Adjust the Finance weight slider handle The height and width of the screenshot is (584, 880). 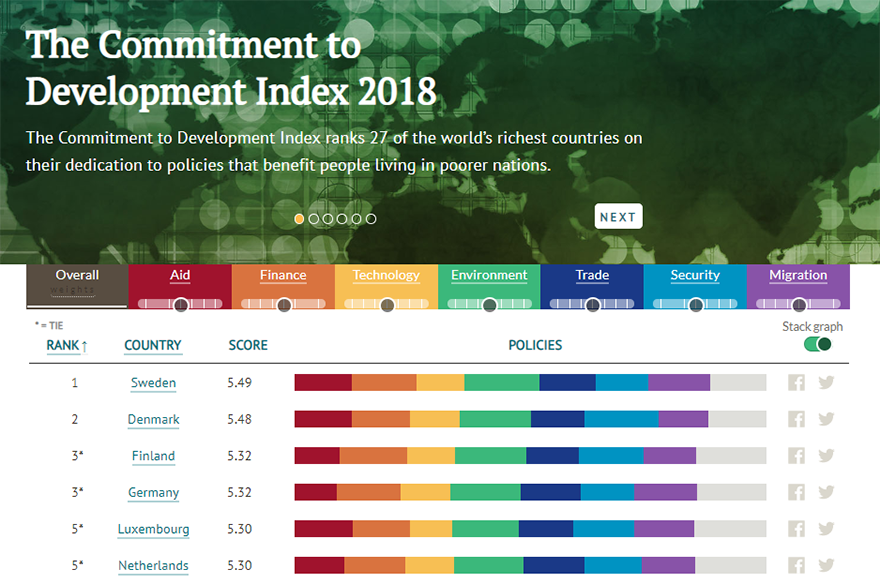[284, 305]
